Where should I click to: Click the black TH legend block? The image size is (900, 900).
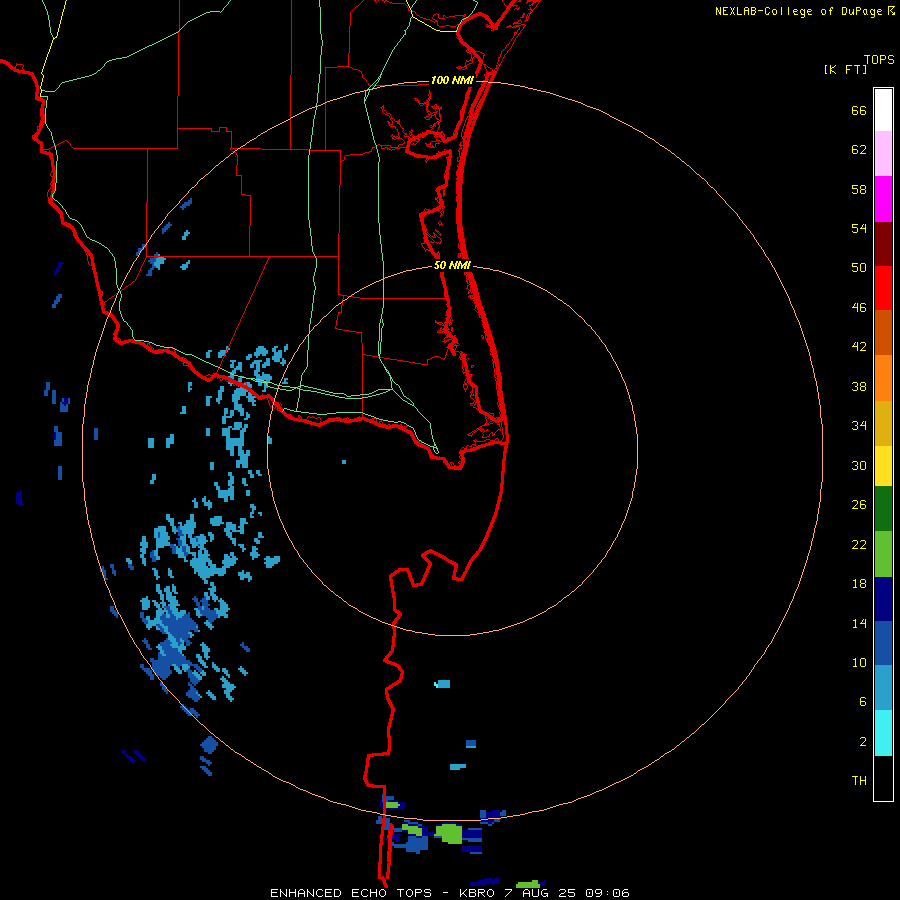tap(883, 778)
